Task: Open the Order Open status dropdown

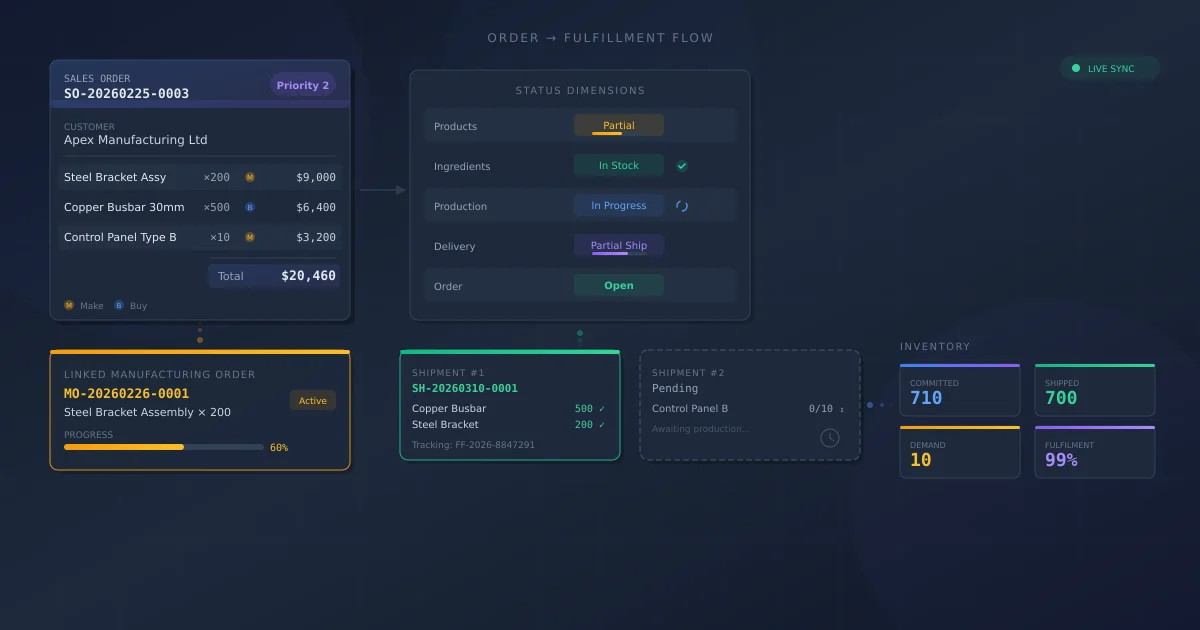Action: pos(618,285)
